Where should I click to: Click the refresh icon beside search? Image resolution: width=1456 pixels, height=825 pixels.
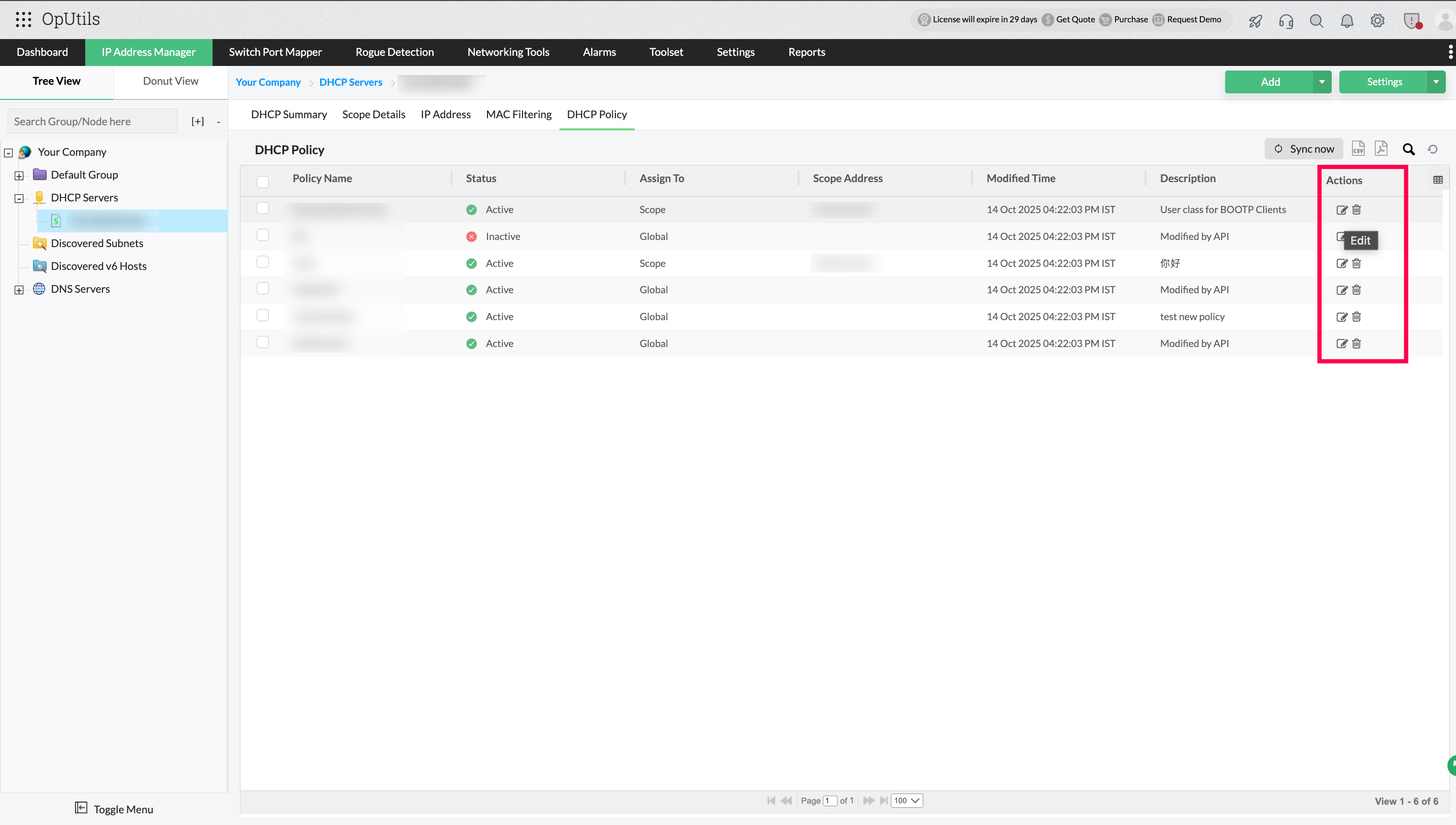pos(1432,150)
